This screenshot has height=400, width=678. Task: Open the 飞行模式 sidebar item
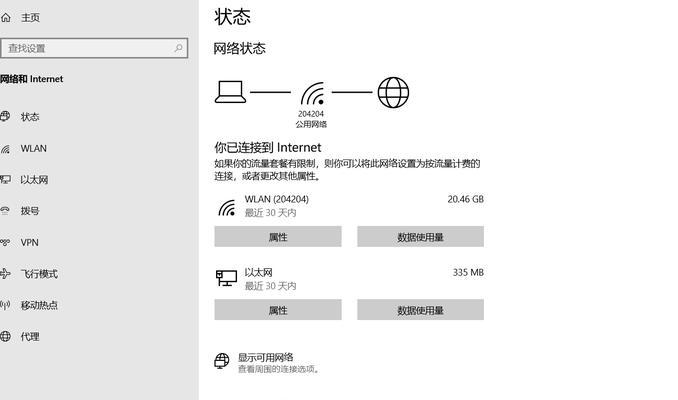pos(39,274)
